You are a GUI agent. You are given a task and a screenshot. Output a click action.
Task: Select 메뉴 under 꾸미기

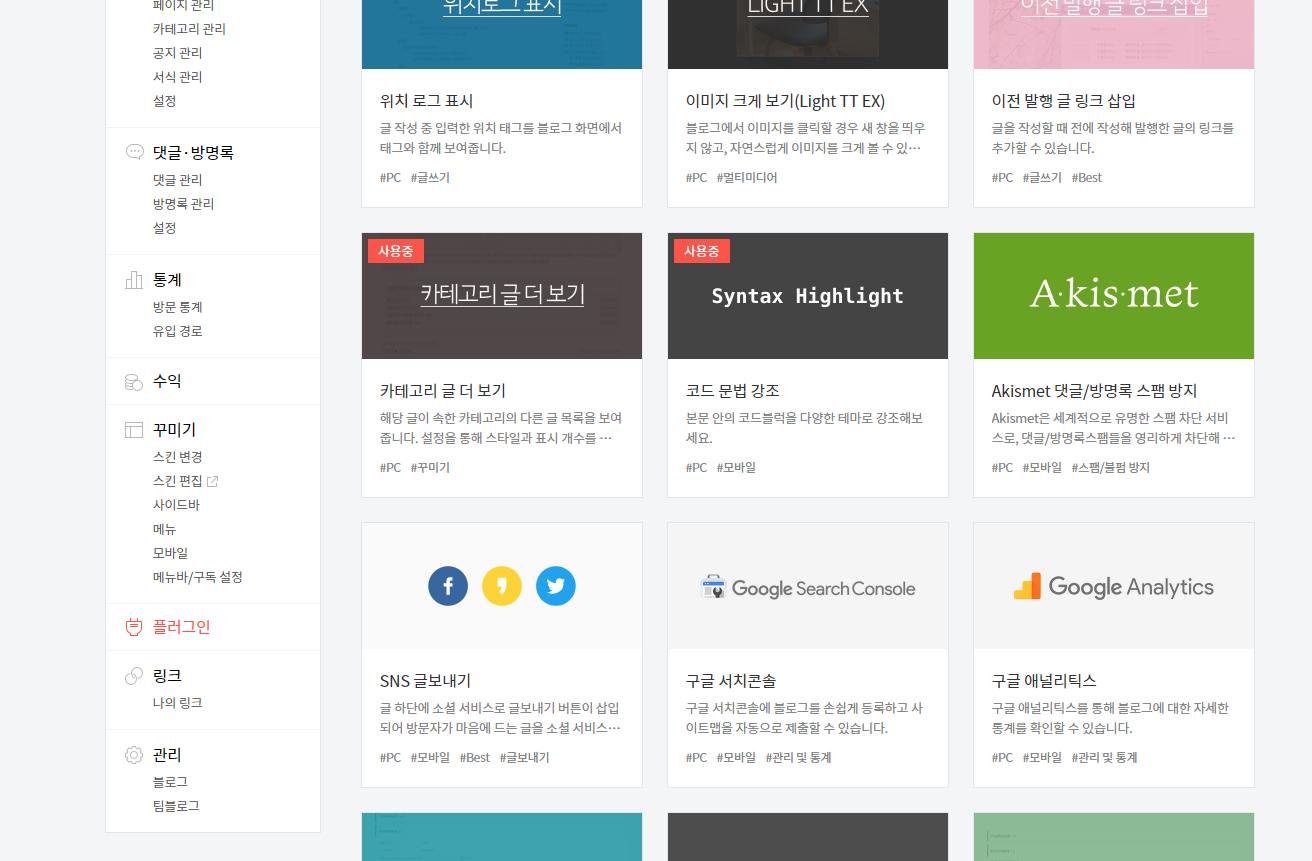pyautogui.click(x=164, y=529)
